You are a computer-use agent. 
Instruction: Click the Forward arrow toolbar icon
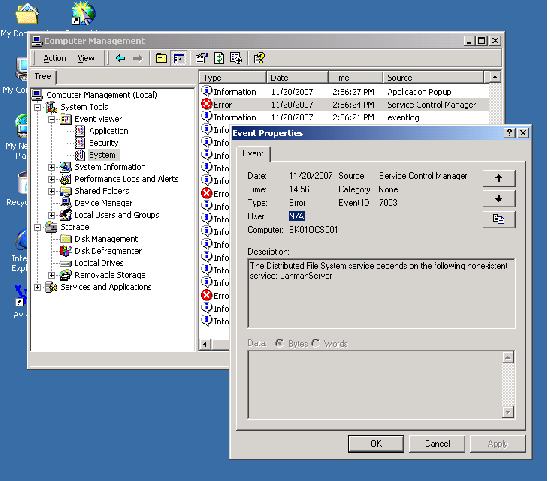pos(138,58)
